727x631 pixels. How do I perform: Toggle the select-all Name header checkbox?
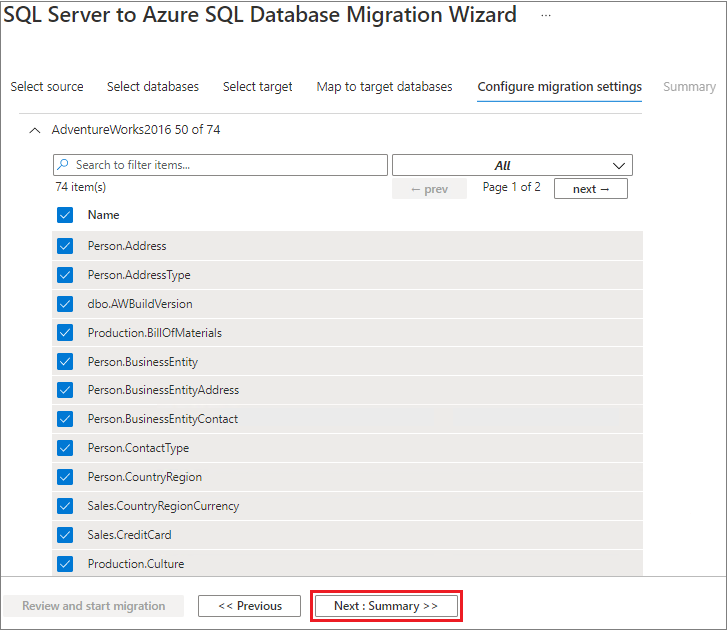click(65, 215)
